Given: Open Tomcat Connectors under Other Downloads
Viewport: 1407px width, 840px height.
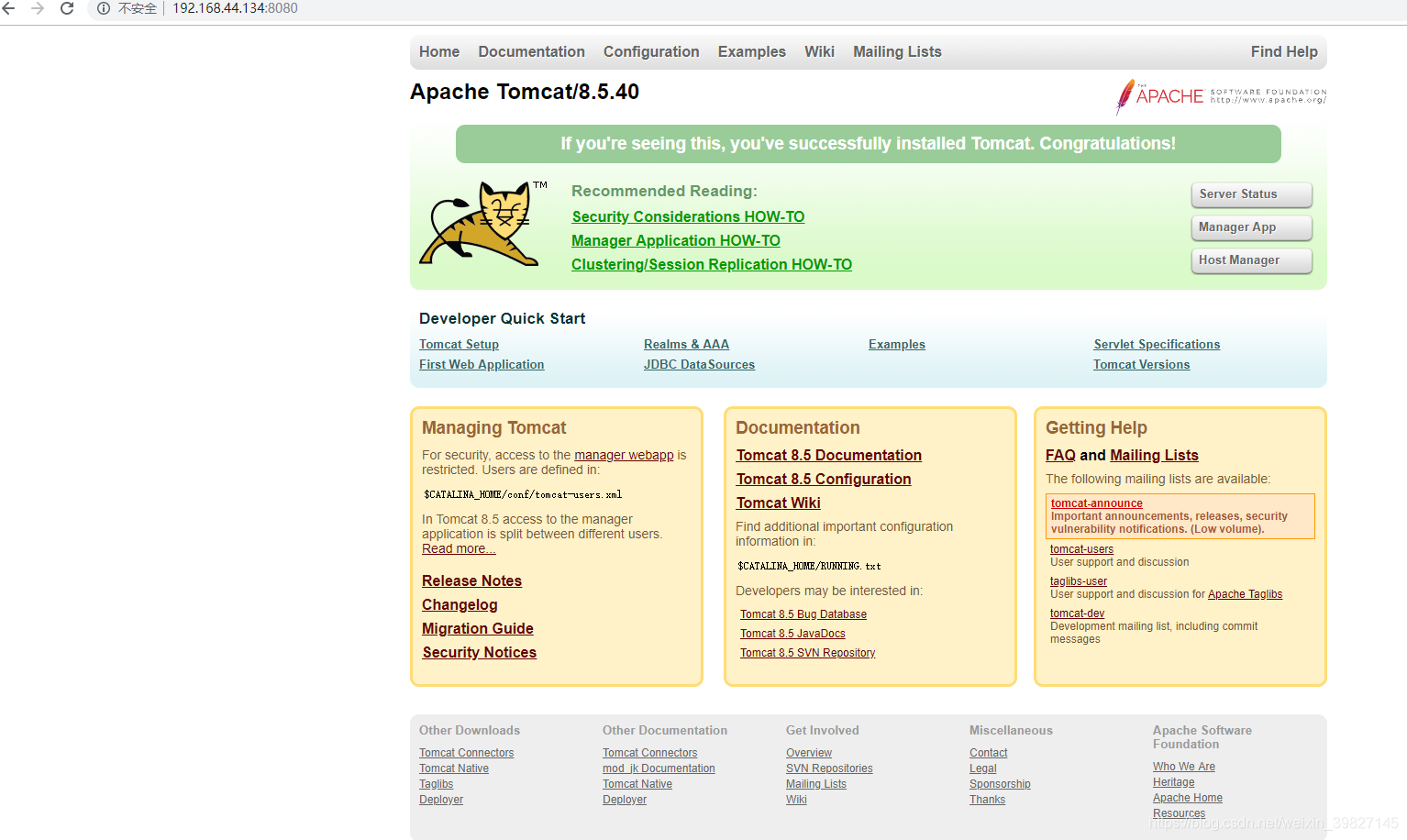Looking at the screenshot, I should [x=466, y=753].
